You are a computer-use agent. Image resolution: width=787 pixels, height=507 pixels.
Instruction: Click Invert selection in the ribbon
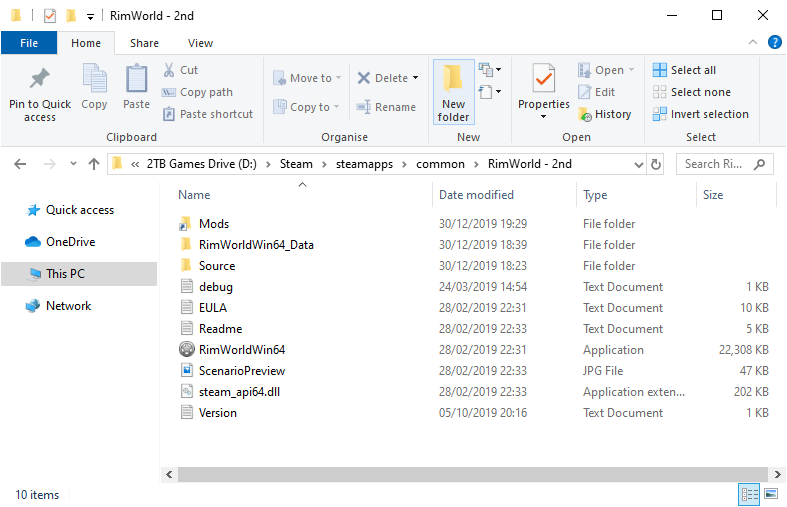tap(700, 114)
